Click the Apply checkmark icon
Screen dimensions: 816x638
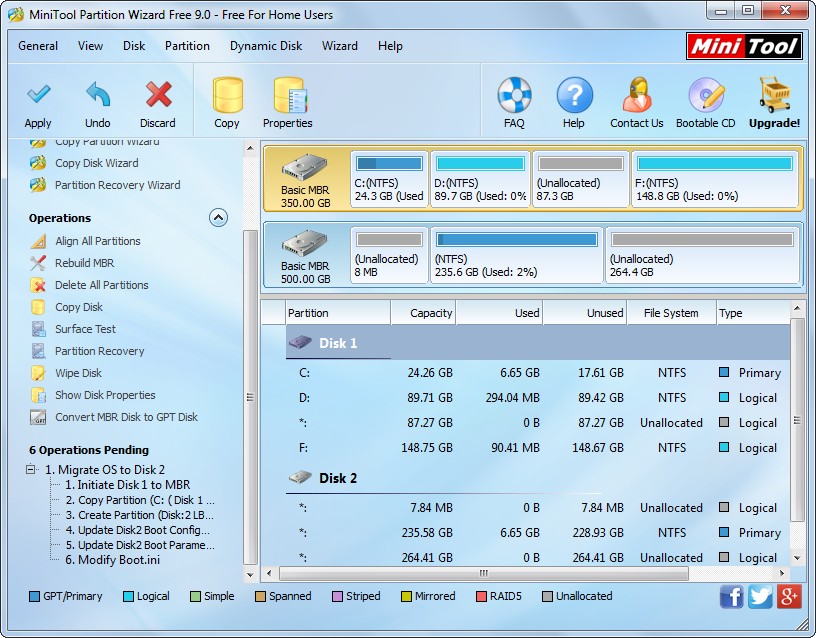pyautogui.click(x=39, y=94)
